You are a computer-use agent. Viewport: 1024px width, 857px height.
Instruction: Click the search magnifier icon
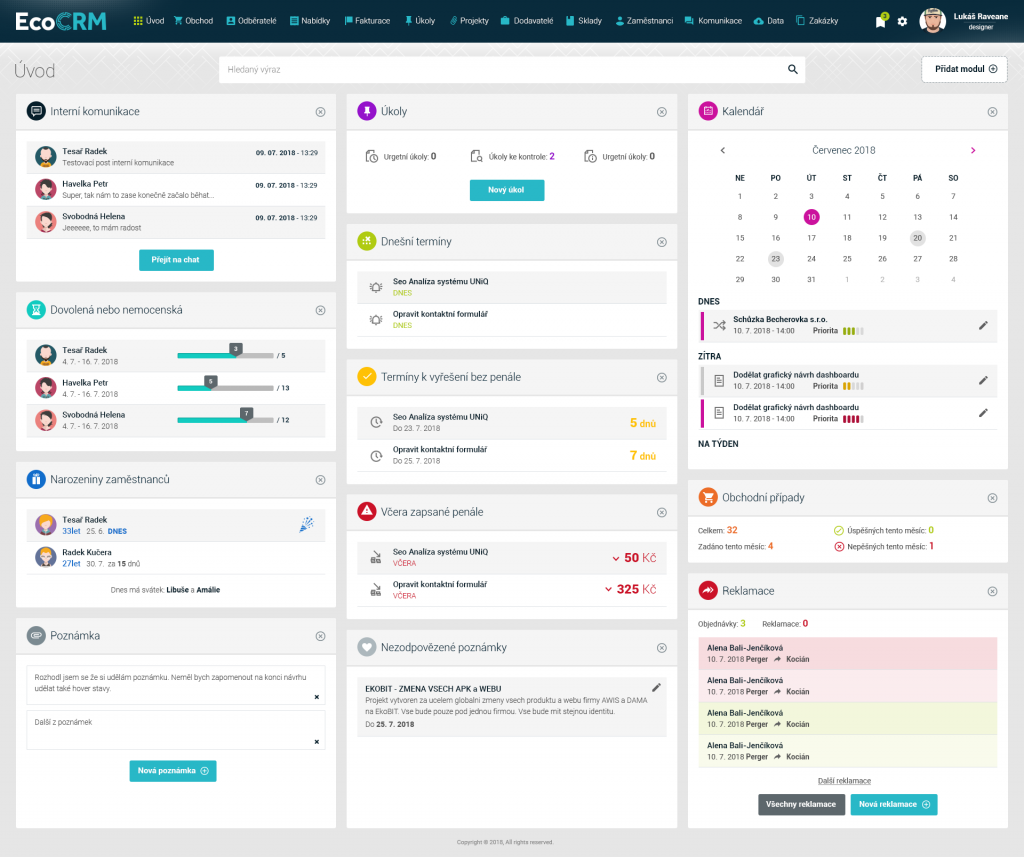[792, 69]
